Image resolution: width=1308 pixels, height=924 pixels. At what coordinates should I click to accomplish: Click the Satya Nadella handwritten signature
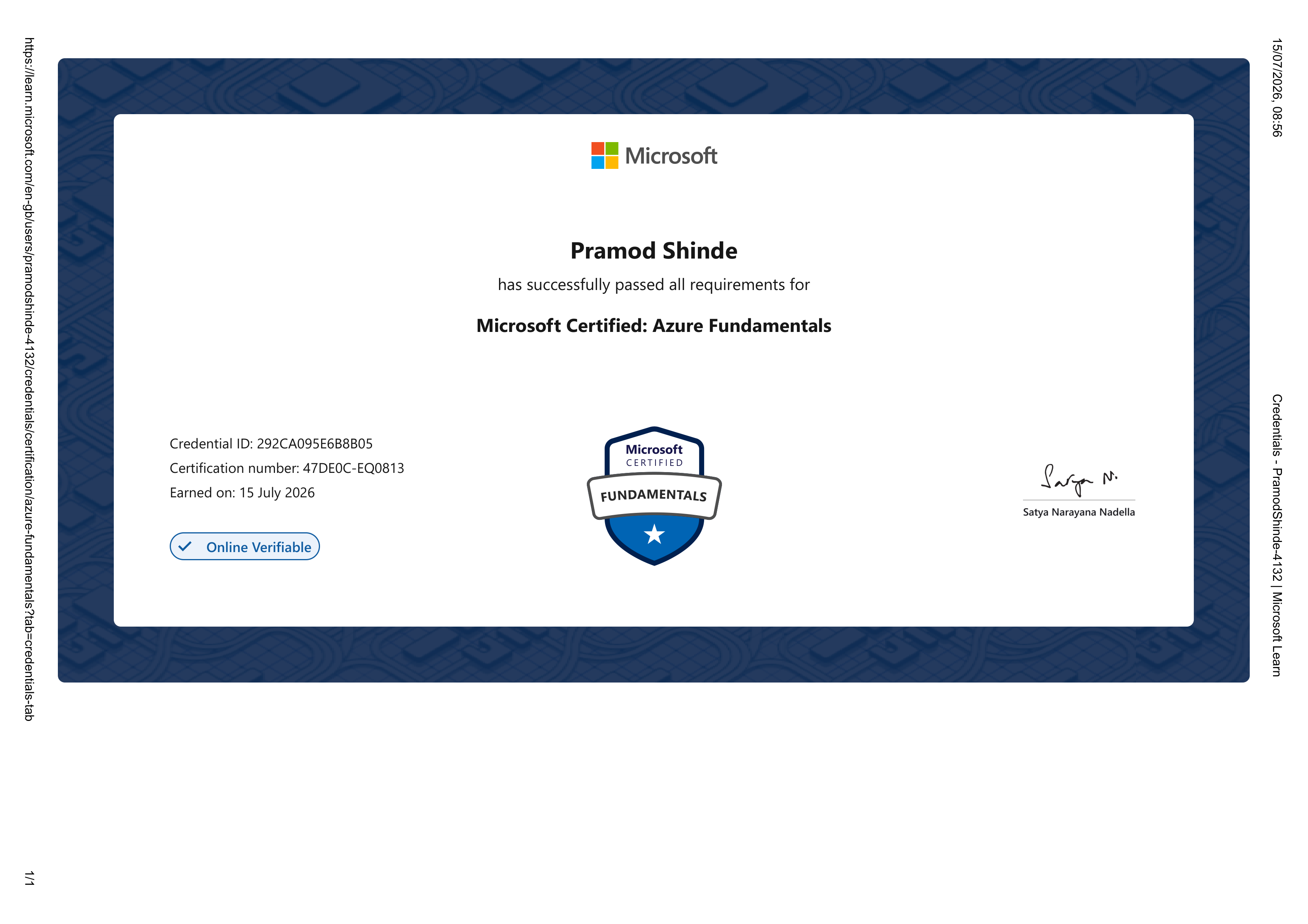tap(1078, 479)
